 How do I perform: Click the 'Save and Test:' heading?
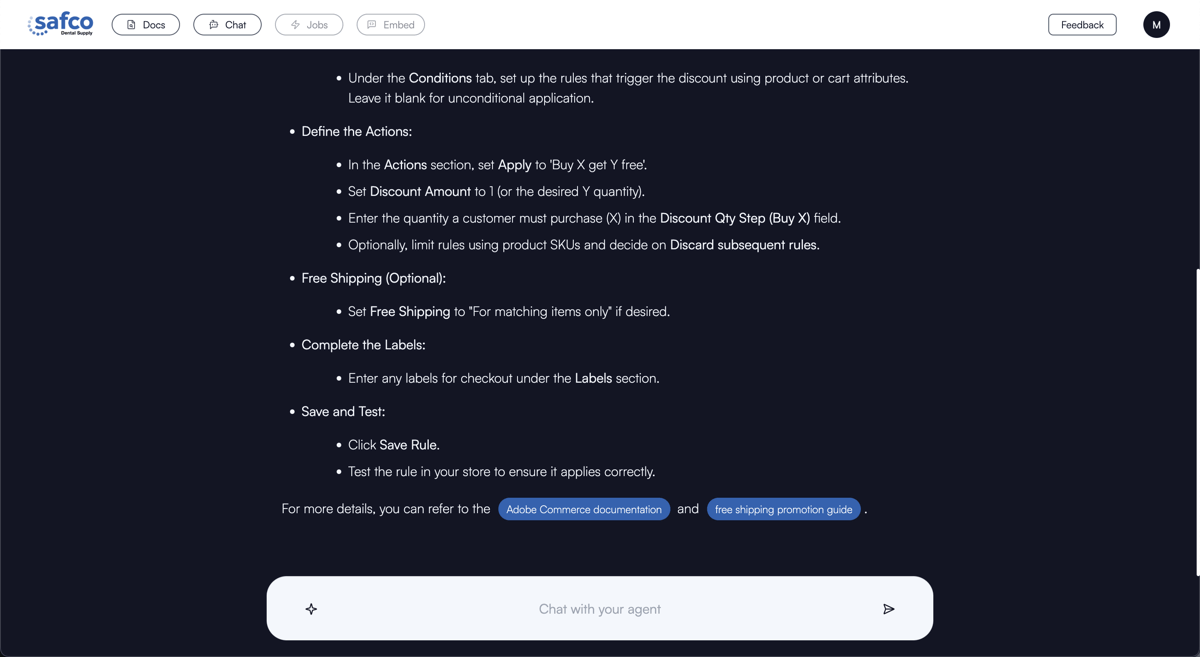343,411
